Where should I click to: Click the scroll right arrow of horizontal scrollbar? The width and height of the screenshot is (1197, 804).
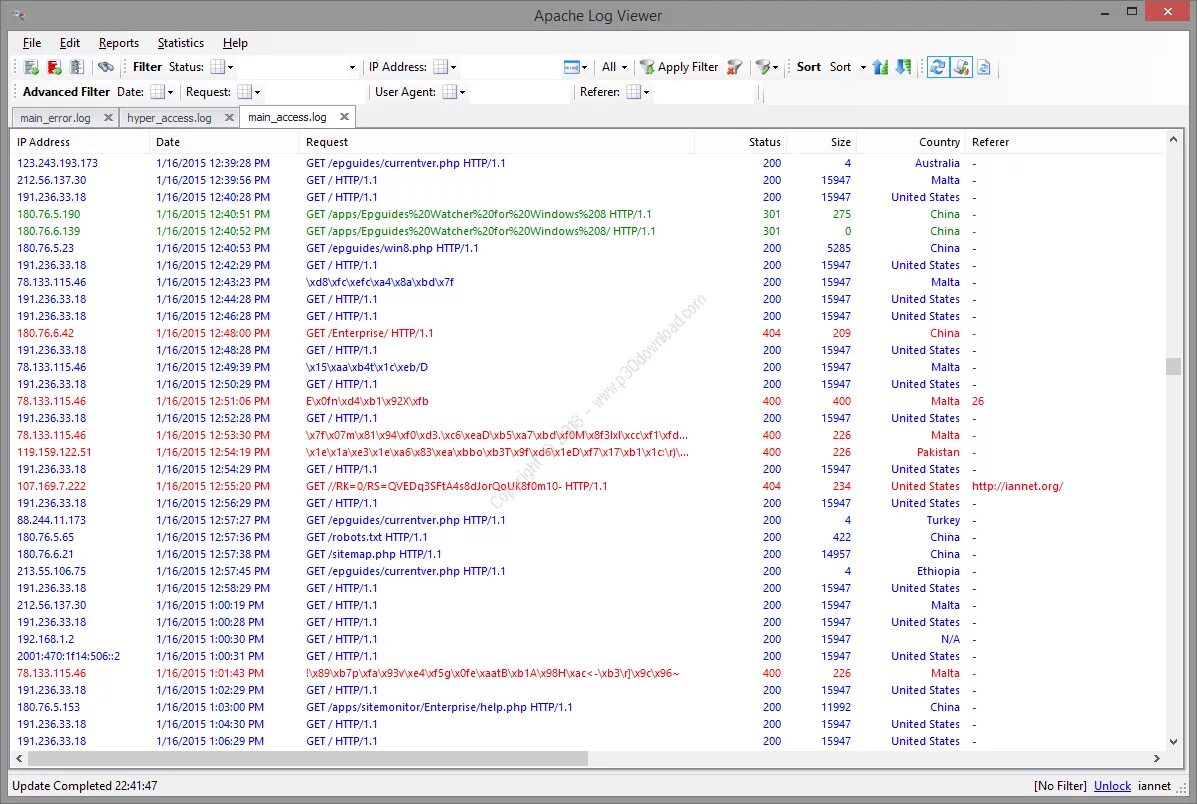[x=1157, y=758]
